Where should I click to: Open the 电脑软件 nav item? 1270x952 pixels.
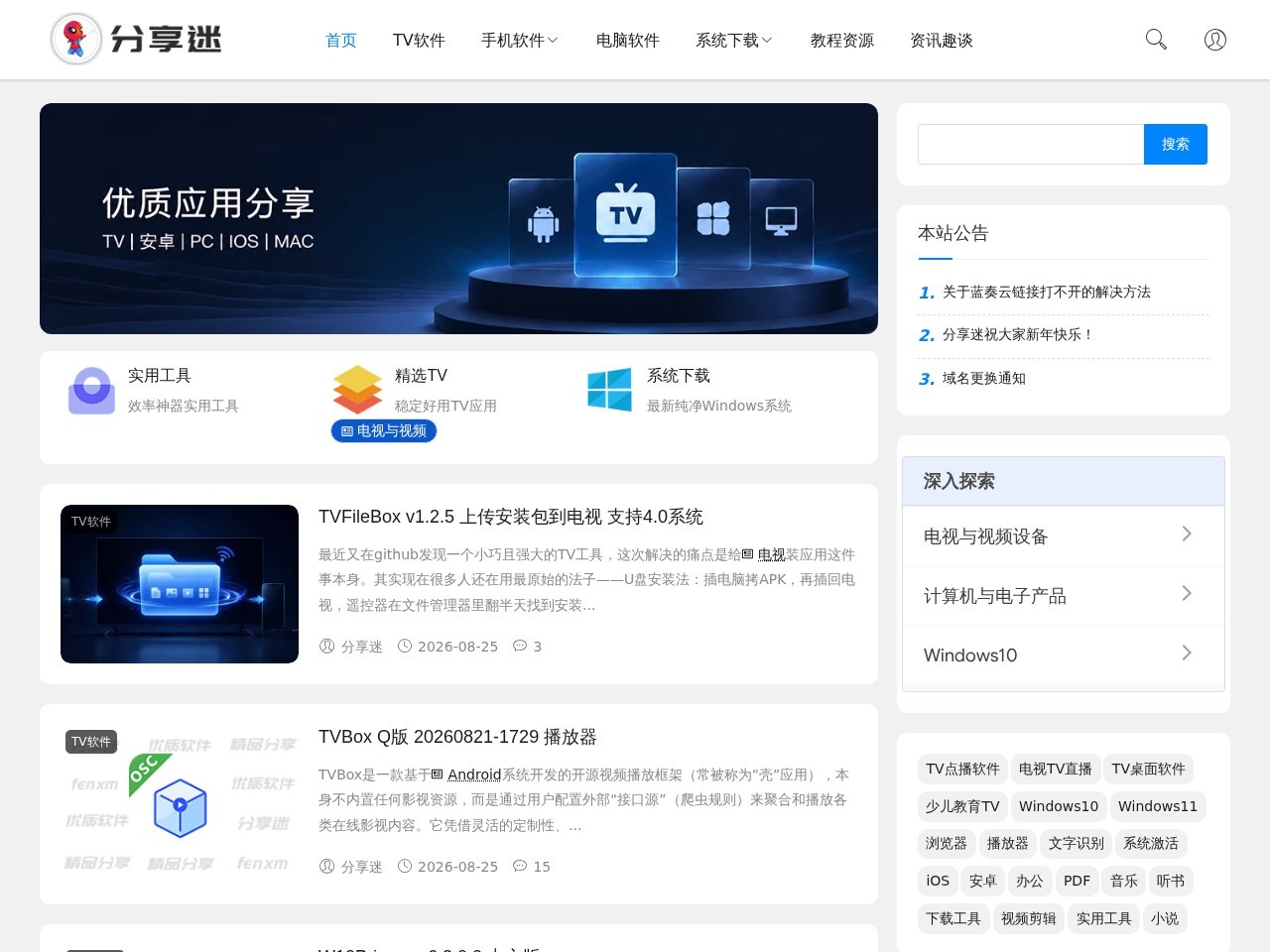[x=628, y=41]
